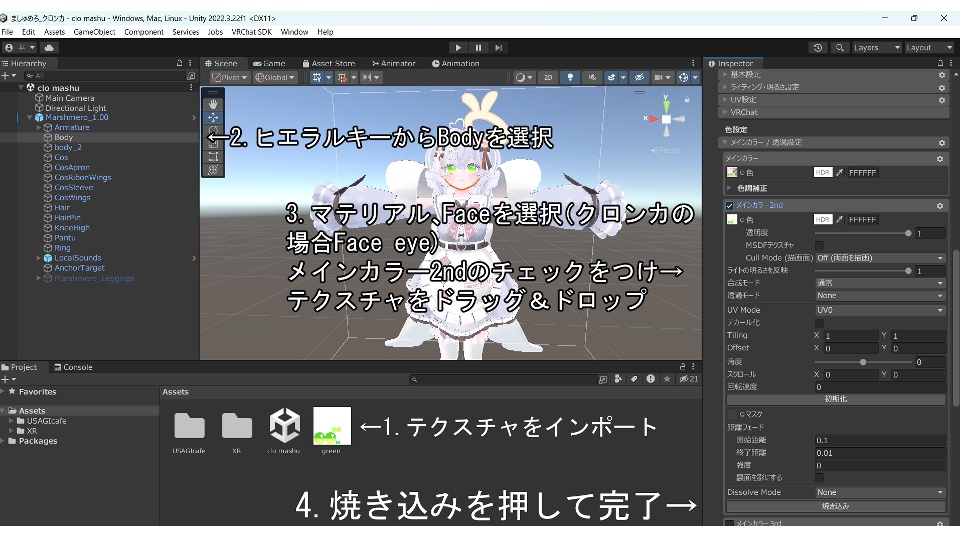Toggle 2D view mode
Screen dimensions: 960x540
pos(548,78)
